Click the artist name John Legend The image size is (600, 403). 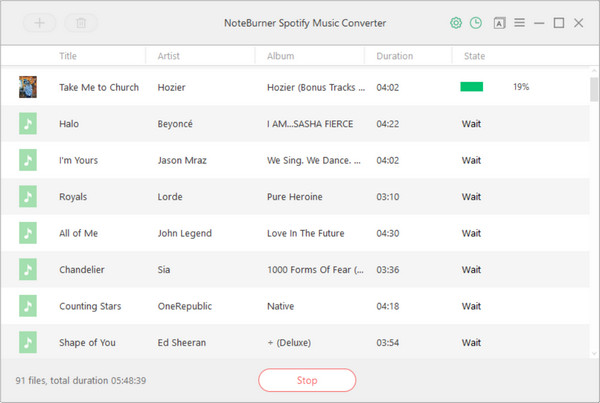(184, 233)
